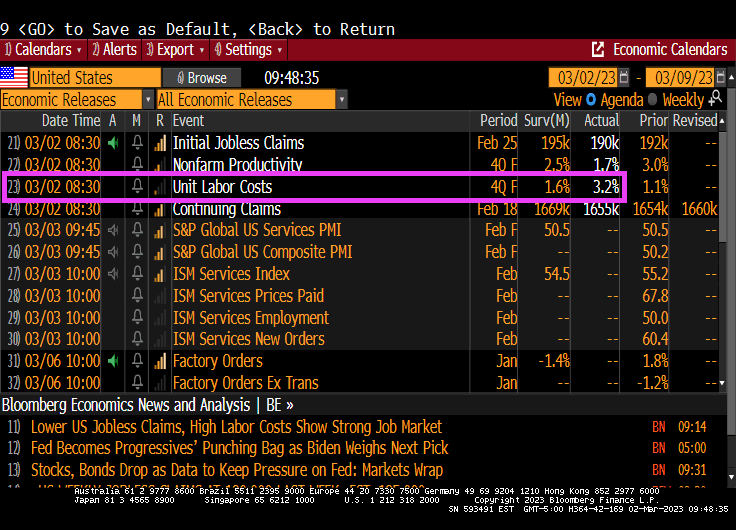Screen dimensions: 736x530
Task: Toggle the alert bell for Unit Labor Costs
Action: [x=136, y=187]
